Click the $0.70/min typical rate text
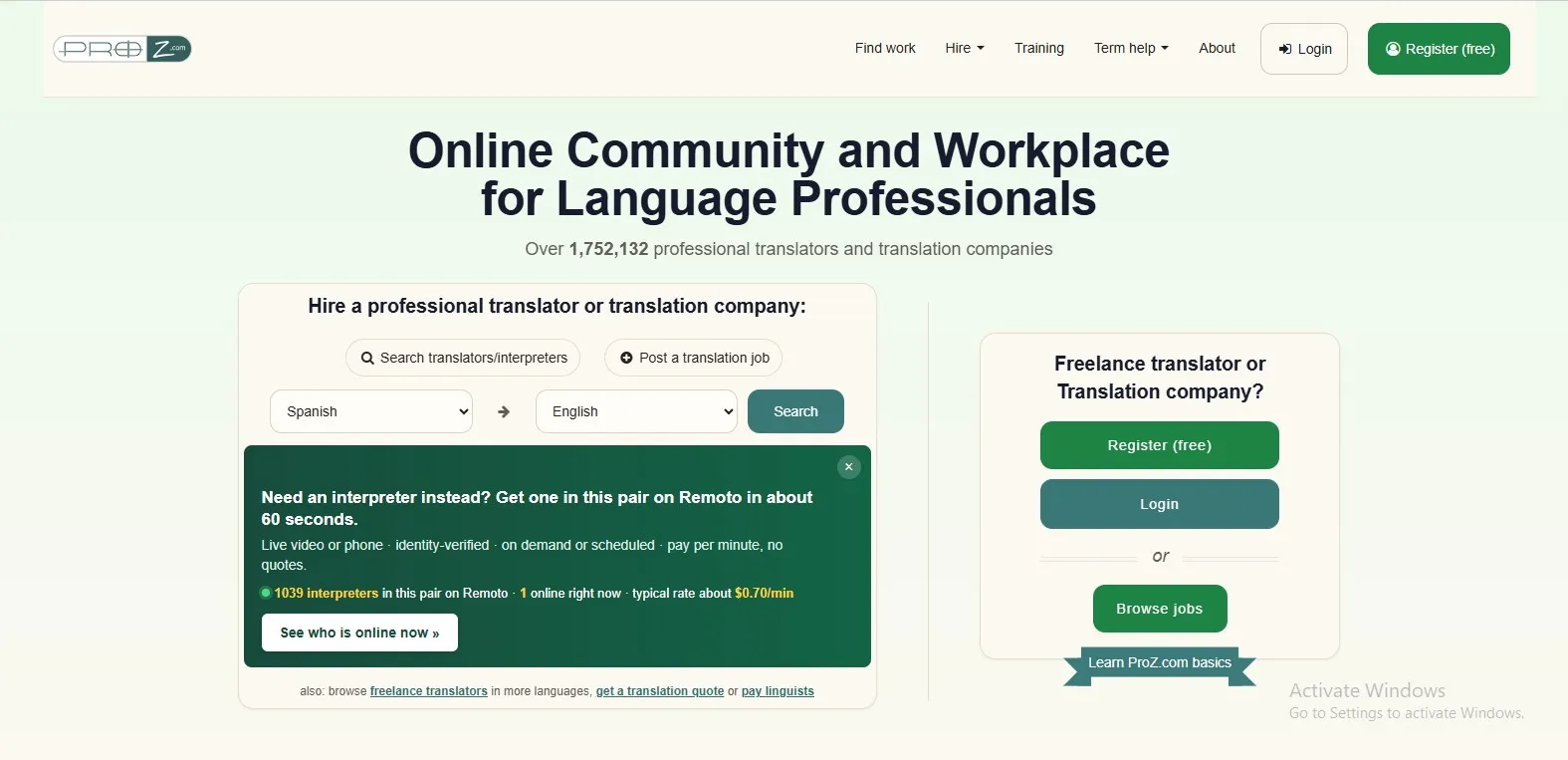1568x760 pixels. (765, 593)
